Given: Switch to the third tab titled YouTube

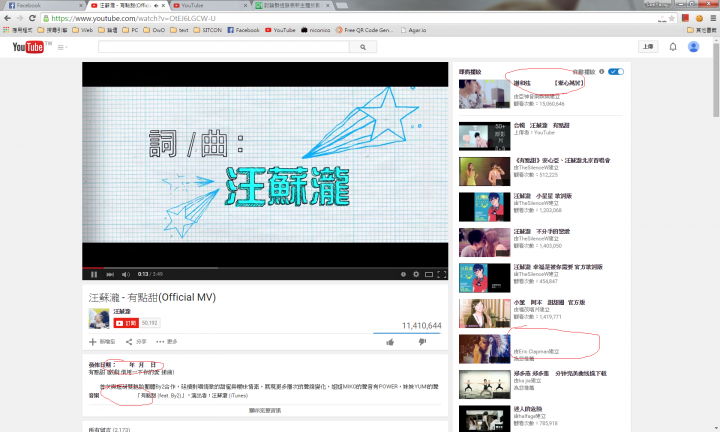Looking at the screenshot, I should 209,6.
